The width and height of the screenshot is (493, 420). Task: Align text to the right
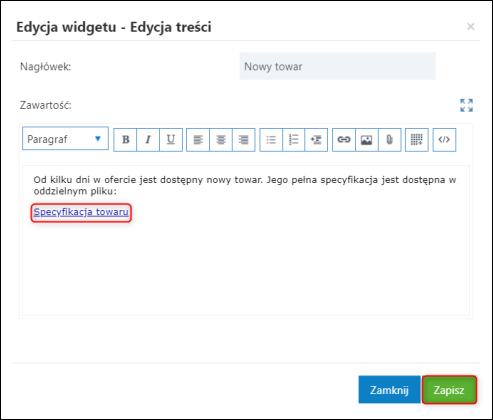pos(244,140)
